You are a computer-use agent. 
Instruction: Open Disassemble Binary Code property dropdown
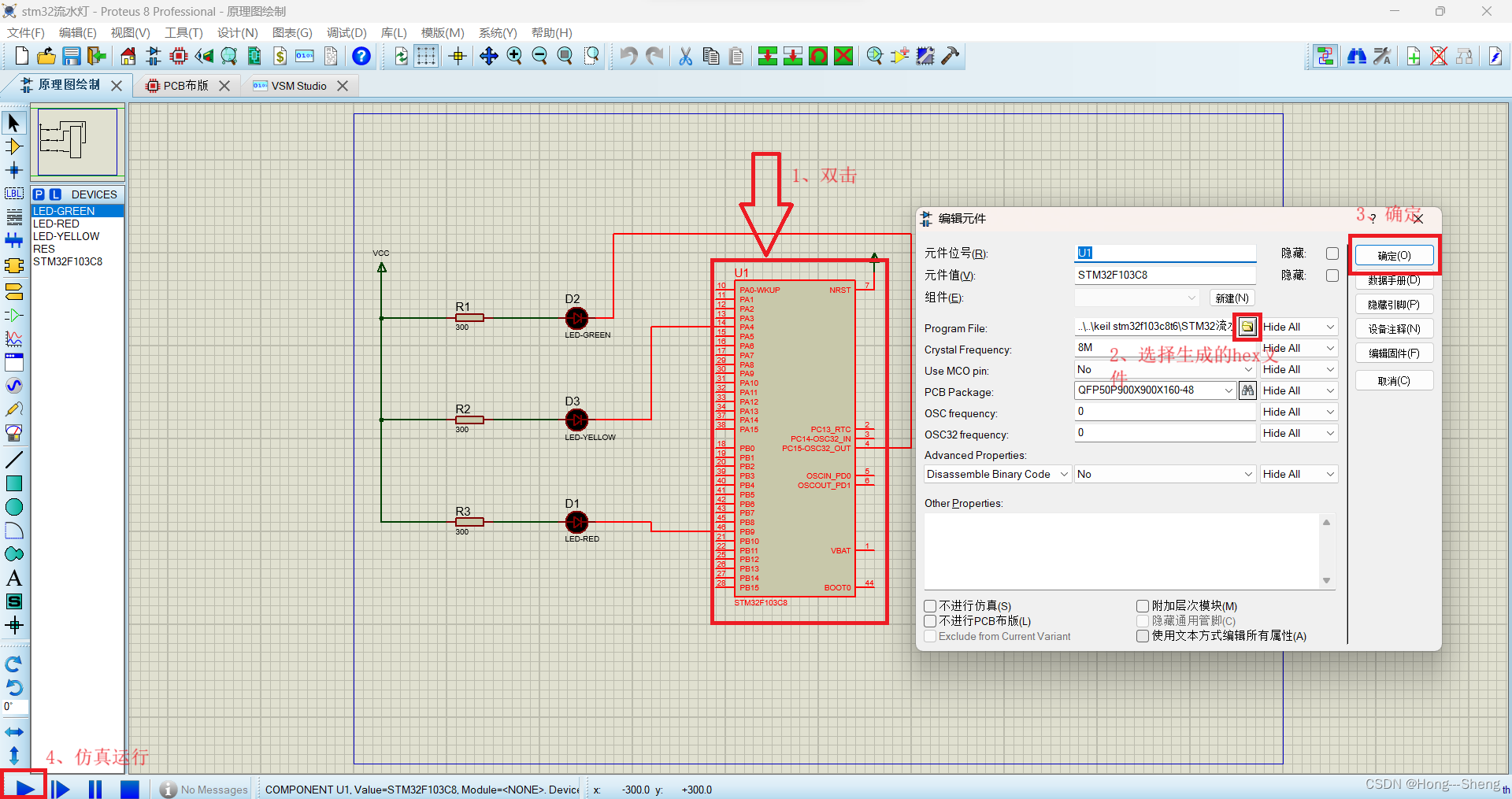tap(998, 474)
